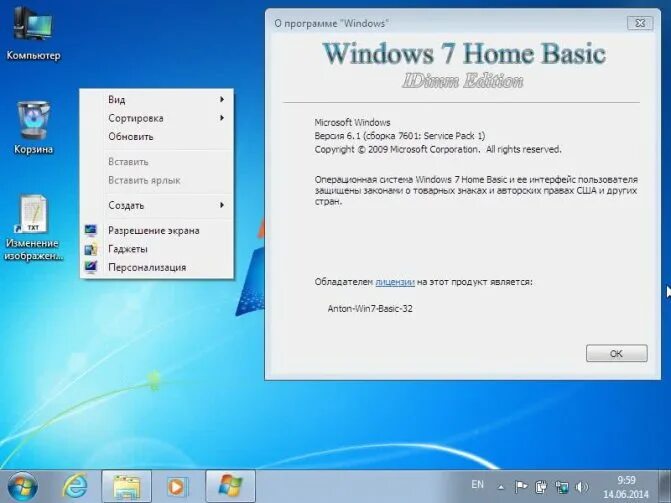Show hidden tray icons arrow
The height and width of the screenshot is (503, 671).
(x=500, y=487)
